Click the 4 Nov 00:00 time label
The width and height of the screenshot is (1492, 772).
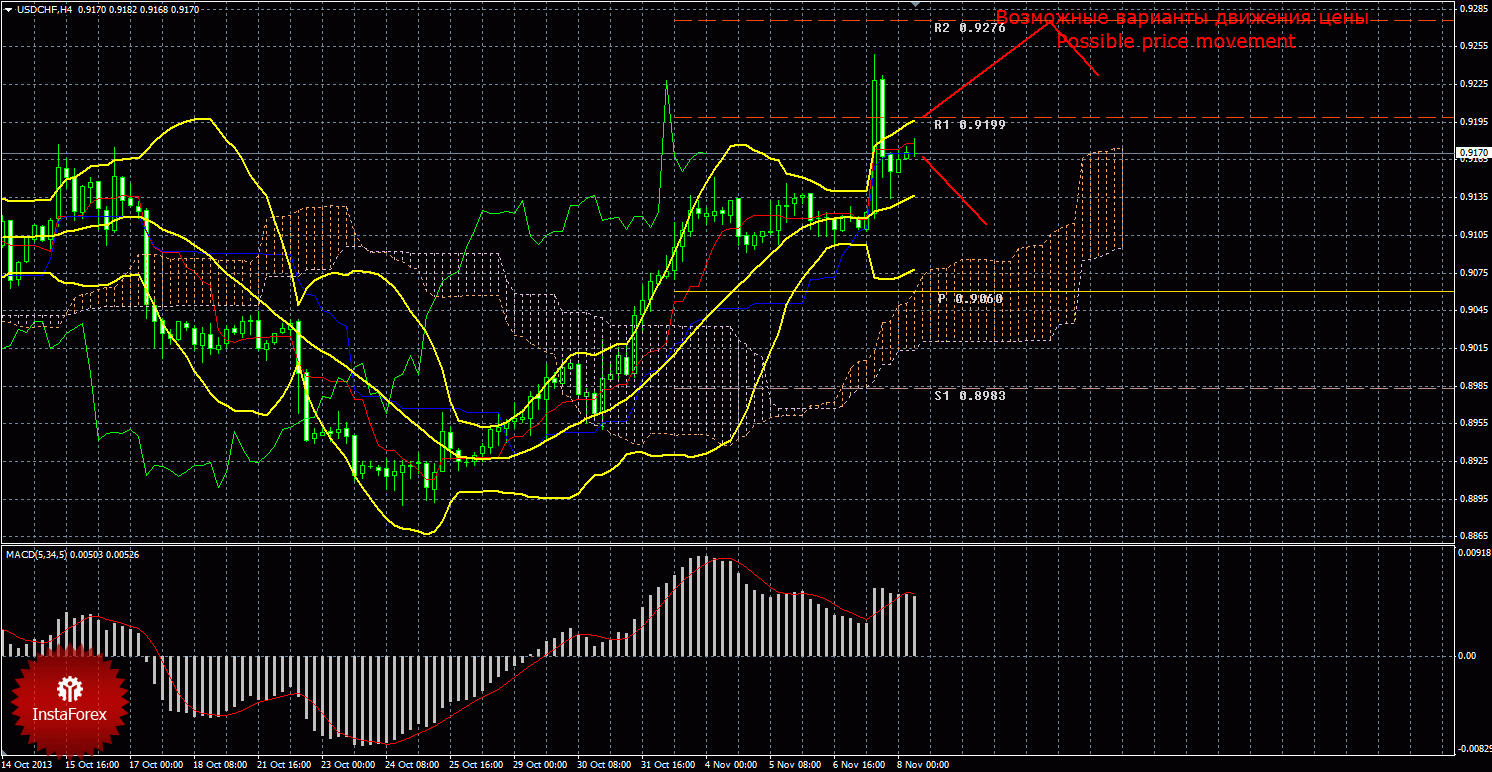pyautogui.click(x=732, y=765)
